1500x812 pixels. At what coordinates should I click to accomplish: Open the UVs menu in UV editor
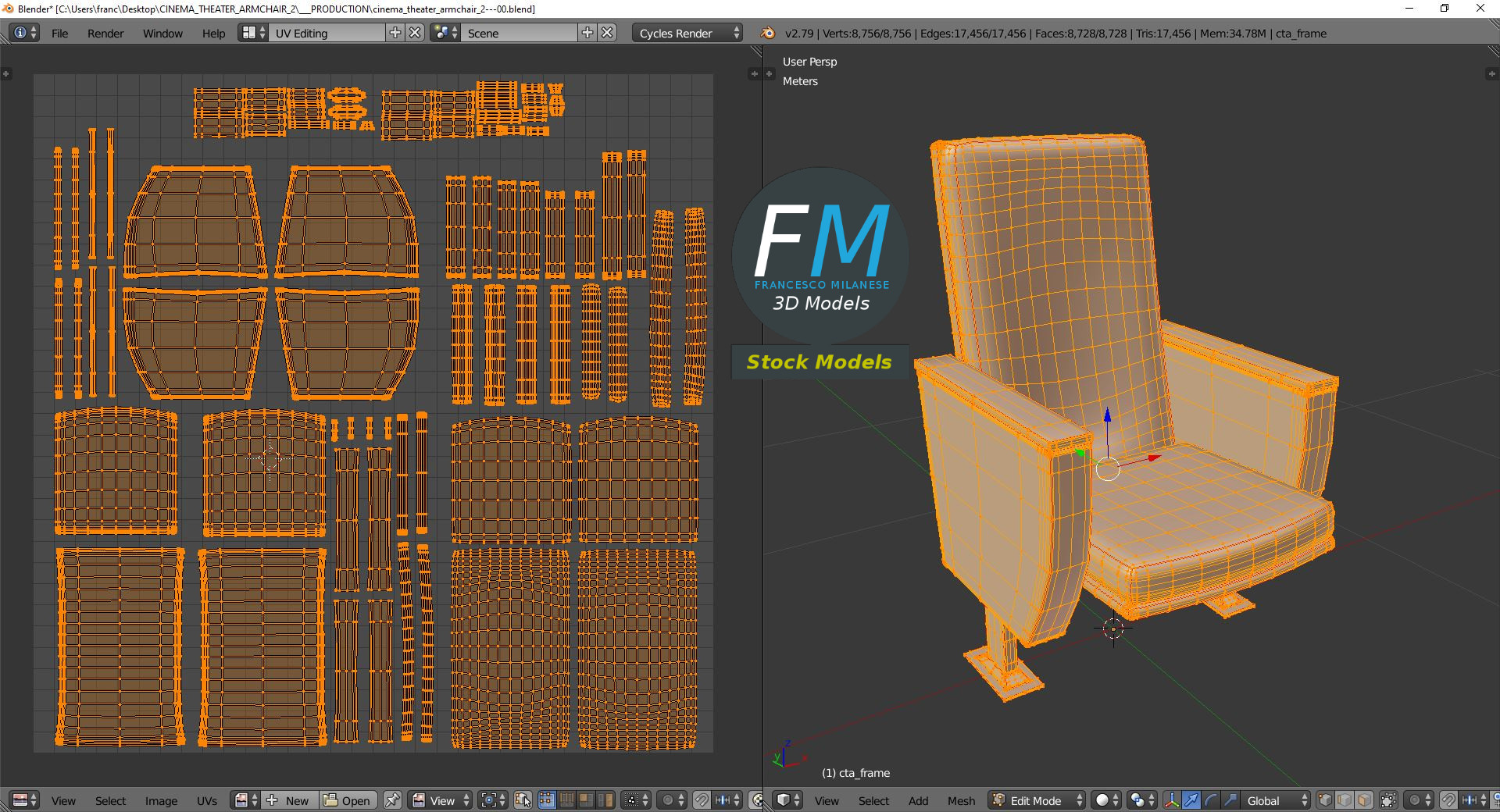pos(207,801)
